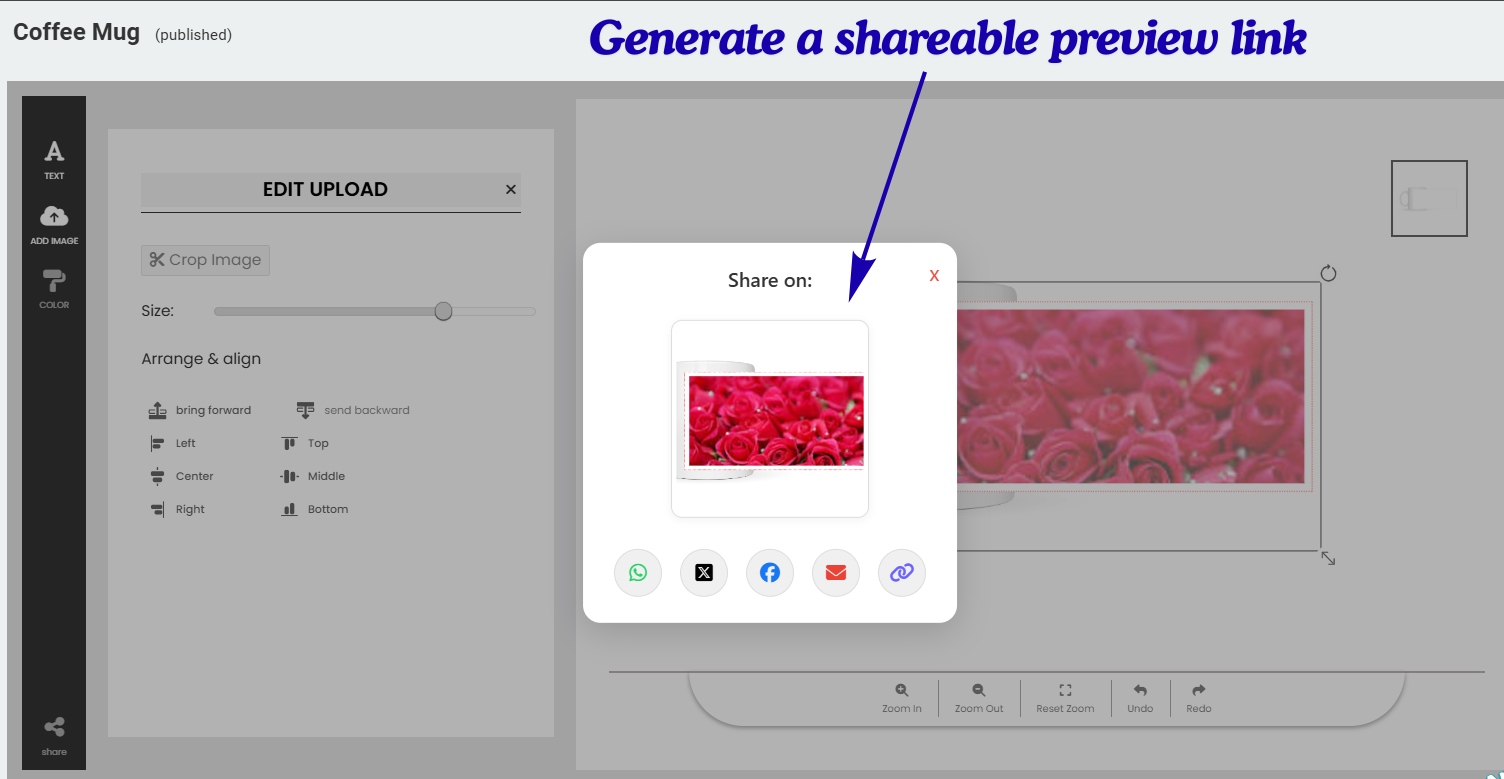Click bring forward arrange option
The height and width of the screenshot is (779, 1504).
pos(200,410)
